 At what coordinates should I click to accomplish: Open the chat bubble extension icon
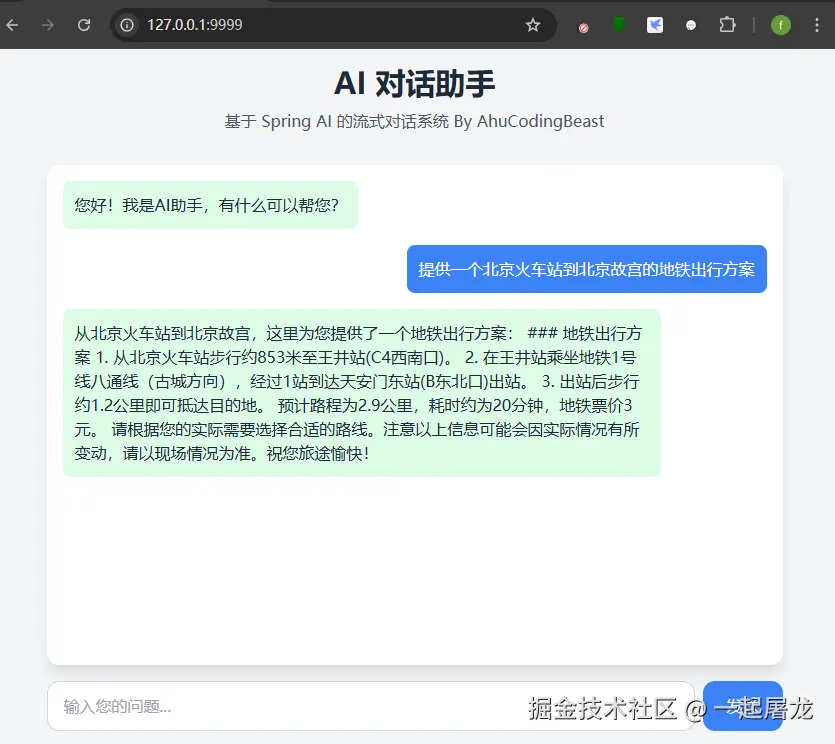pyautogui.click(x=691, y=25)
